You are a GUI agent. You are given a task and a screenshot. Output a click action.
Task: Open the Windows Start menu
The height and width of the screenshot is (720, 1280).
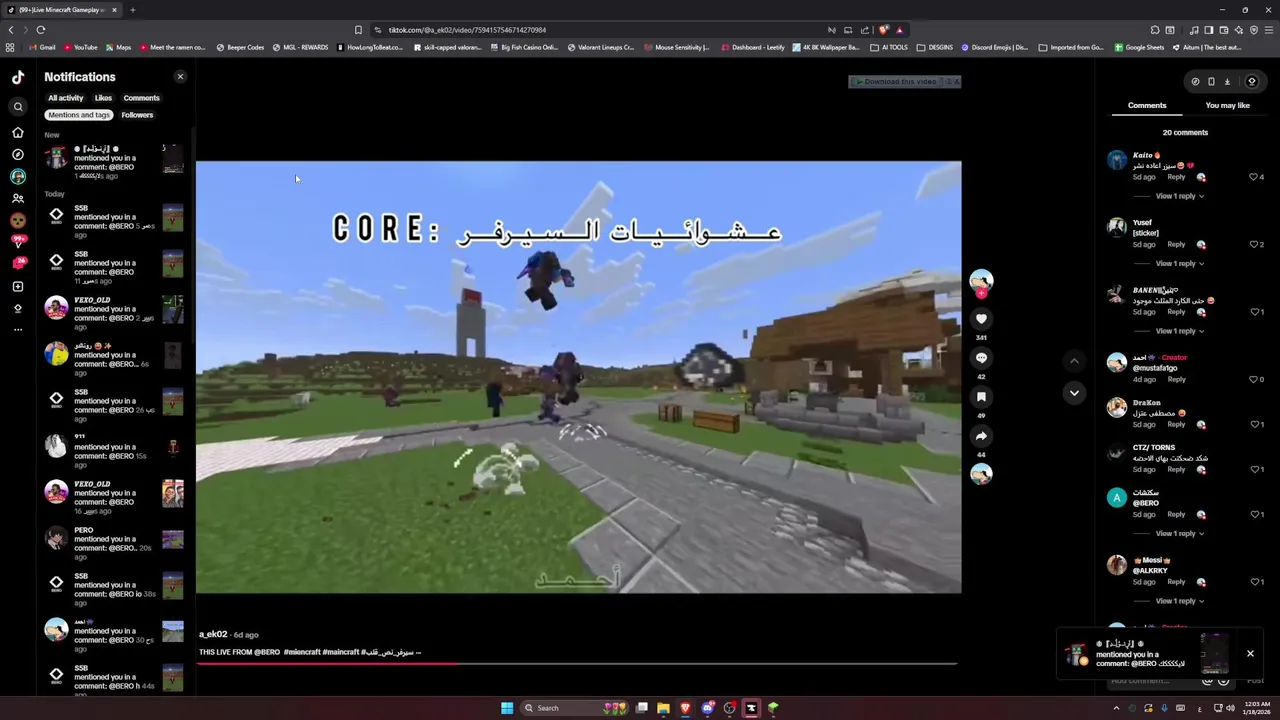pos(507,708)
